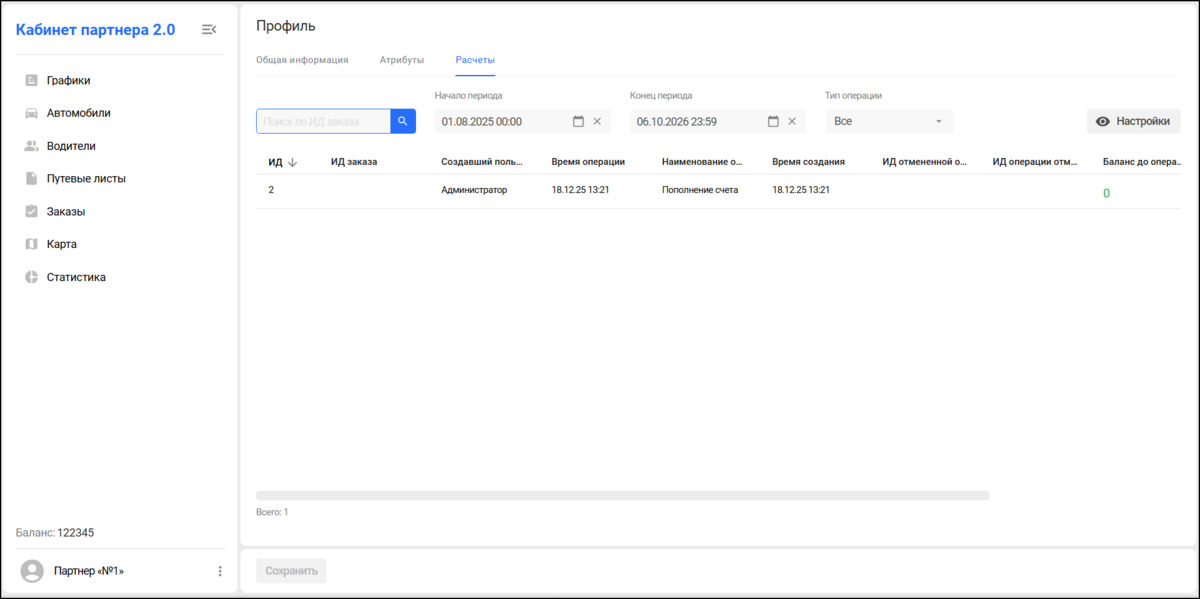
Task: Open Партнер №1 three-dot menu
Action: tap(220, 571)
